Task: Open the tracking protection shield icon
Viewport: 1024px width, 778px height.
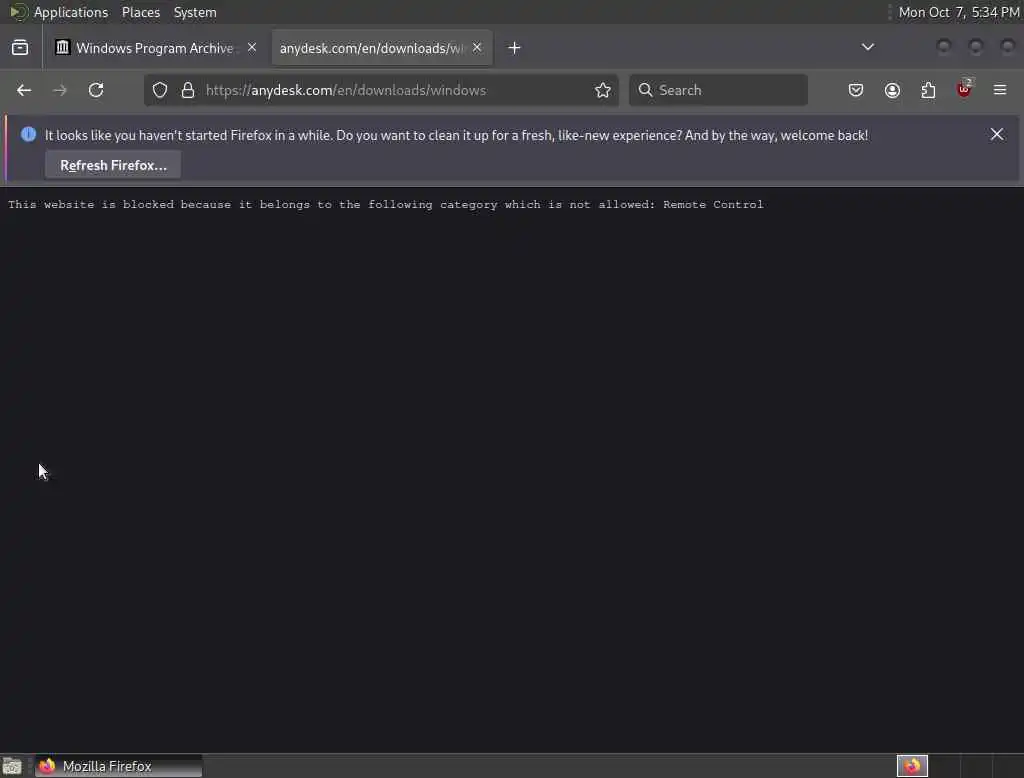Action: pyautogui.click(x=160, y=90)
